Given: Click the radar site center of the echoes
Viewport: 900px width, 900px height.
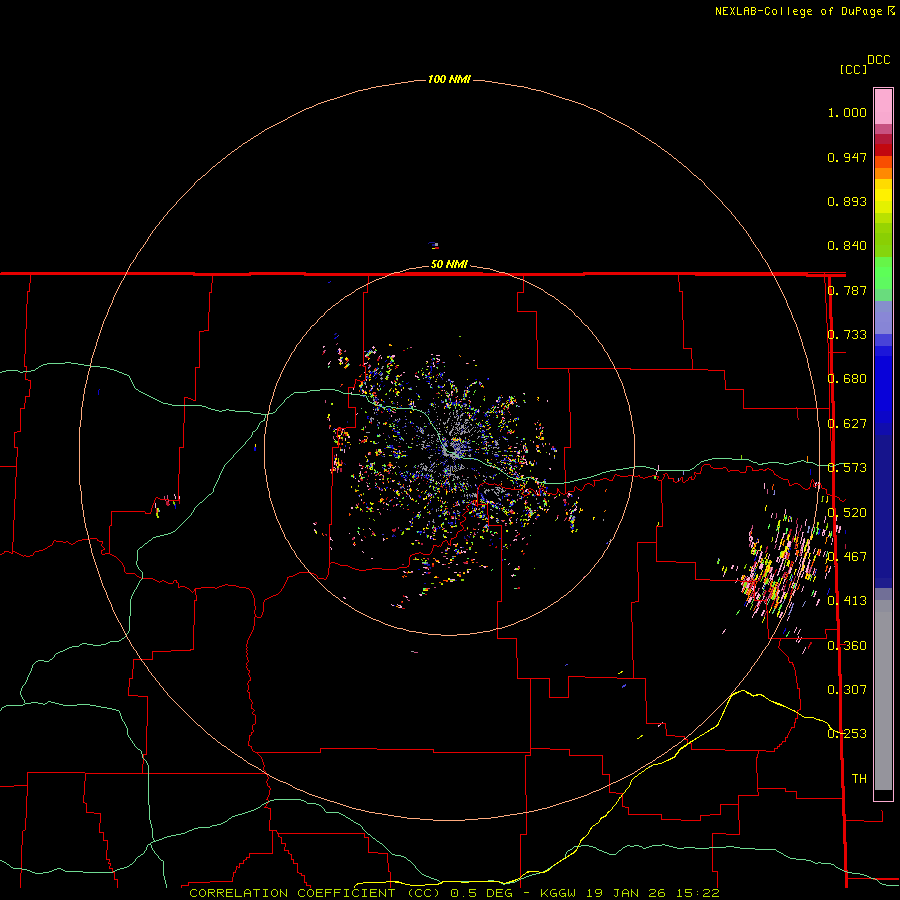Looking at the screenshot, I should point(453,448).
